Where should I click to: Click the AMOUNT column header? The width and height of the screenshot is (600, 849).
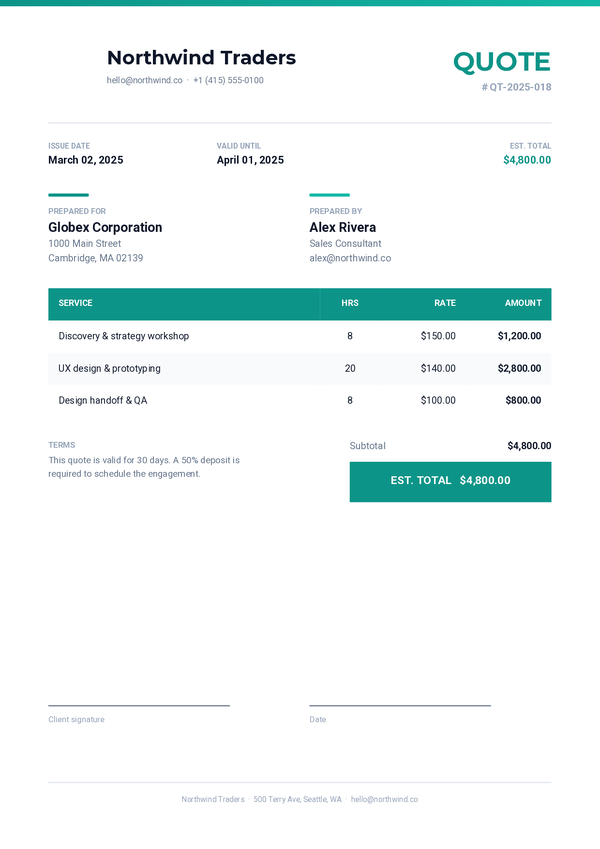tap(523, 303)
